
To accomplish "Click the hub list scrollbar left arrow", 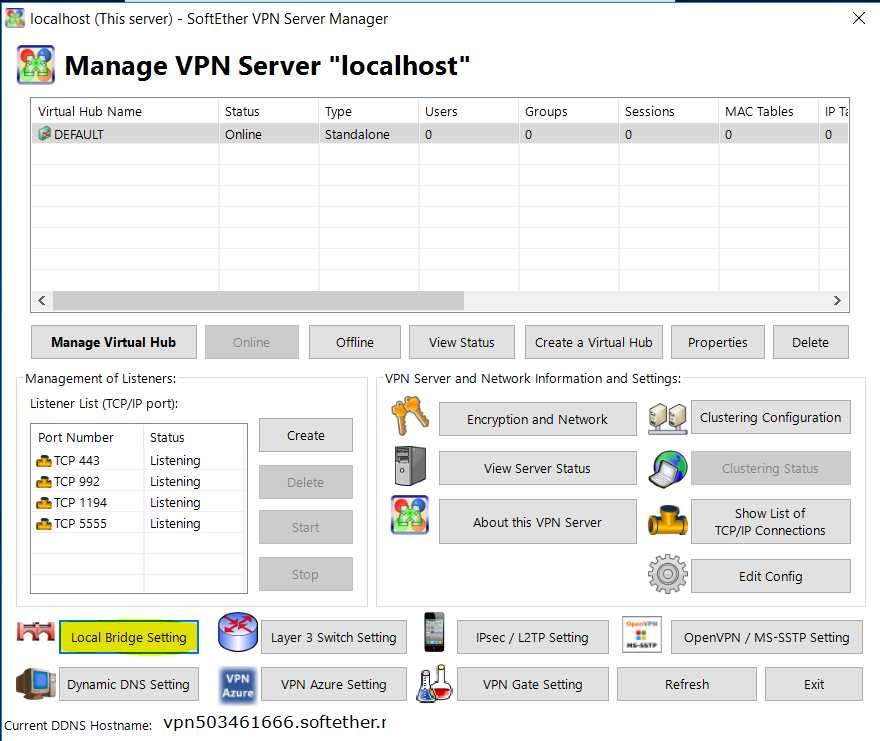I will click(x=42, y=300).
